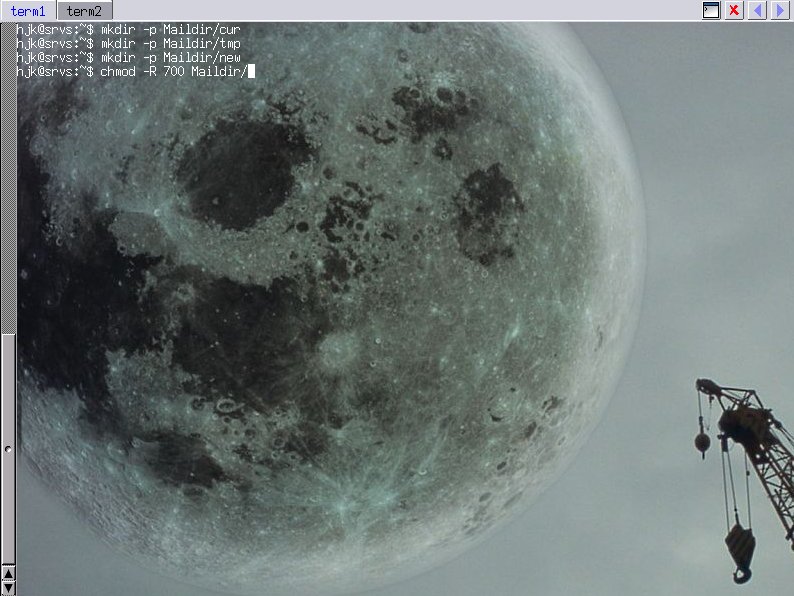Click the 'chmod -R 700 Maildir/' command text
The width and height of the screenshot is (794, 596).
(x=174, y=71)
